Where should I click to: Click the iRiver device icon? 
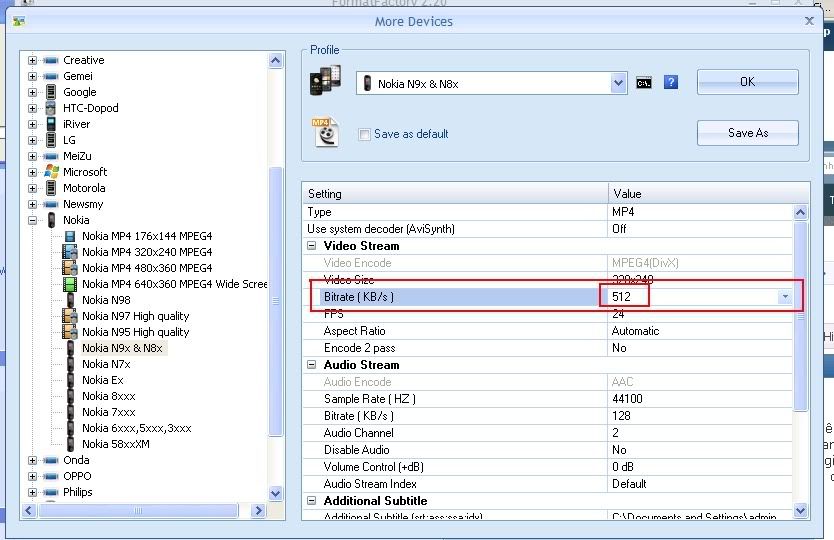[x=51, y=124]
